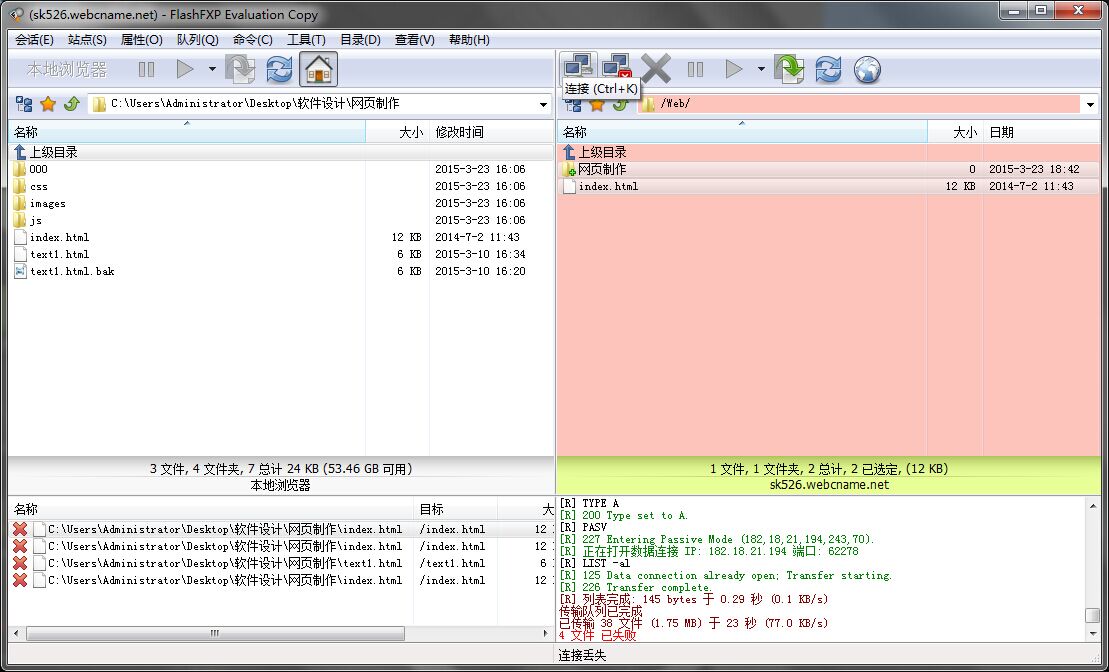Refresh the remote /Web/ listing
The height and width of the screenshot is (672, 1109).
(828, 69)
